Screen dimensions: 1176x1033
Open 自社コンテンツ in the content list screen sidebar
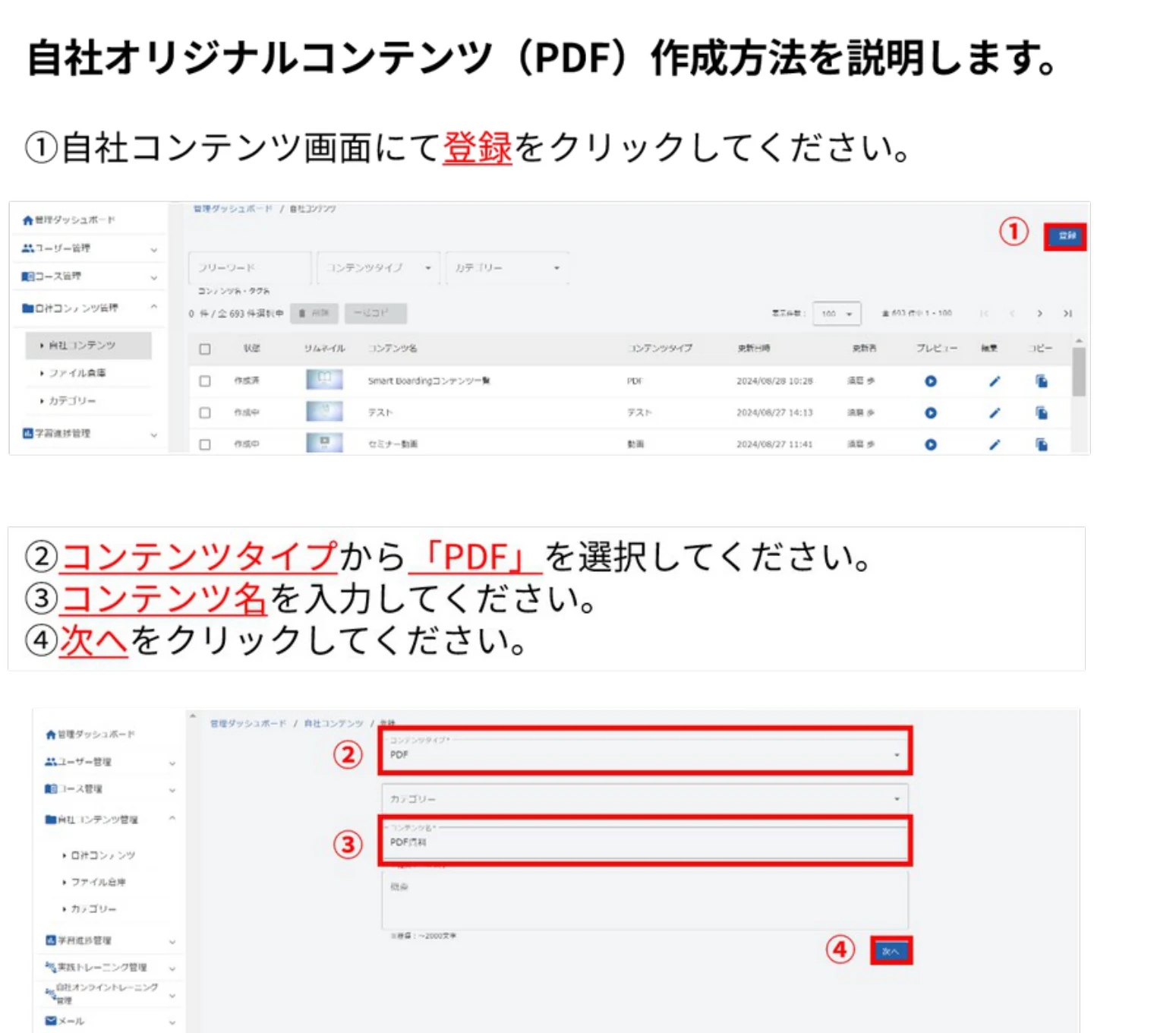pyautogui.click(x=88, y=345)
